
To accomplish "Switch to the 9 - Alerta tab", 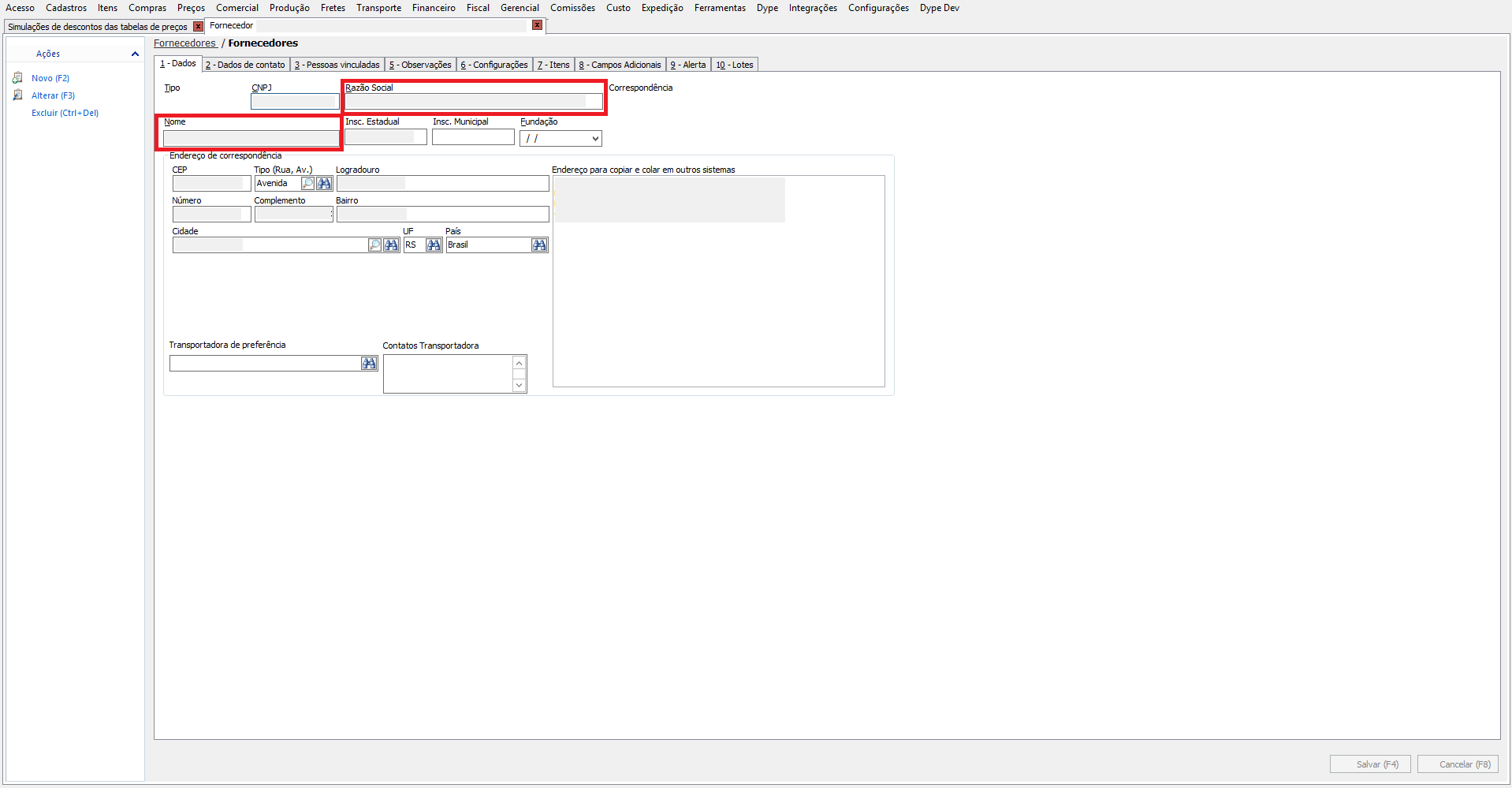I will coord(688,65).
